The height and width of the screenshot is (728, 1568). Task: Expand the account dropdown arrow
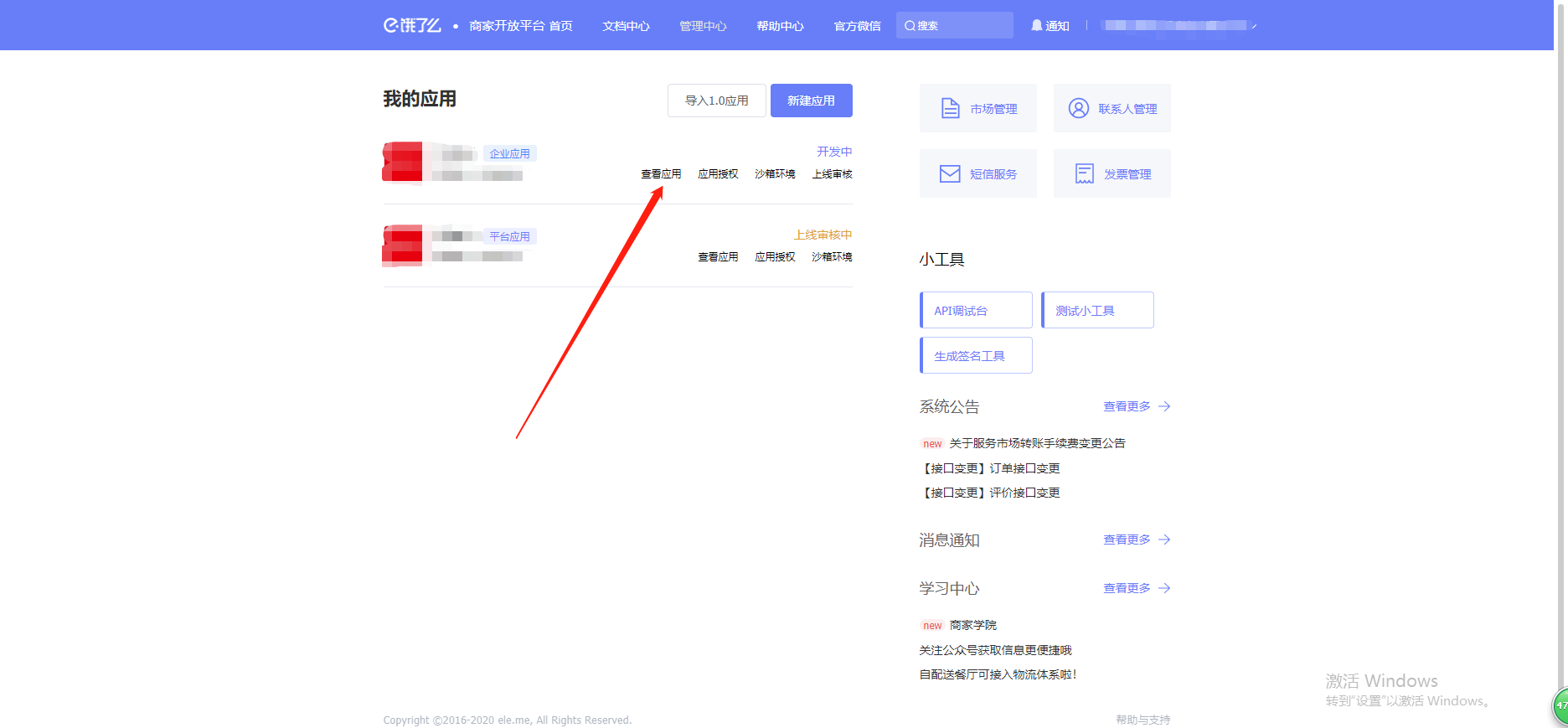pyautogui.click(x=1254, y=27)
